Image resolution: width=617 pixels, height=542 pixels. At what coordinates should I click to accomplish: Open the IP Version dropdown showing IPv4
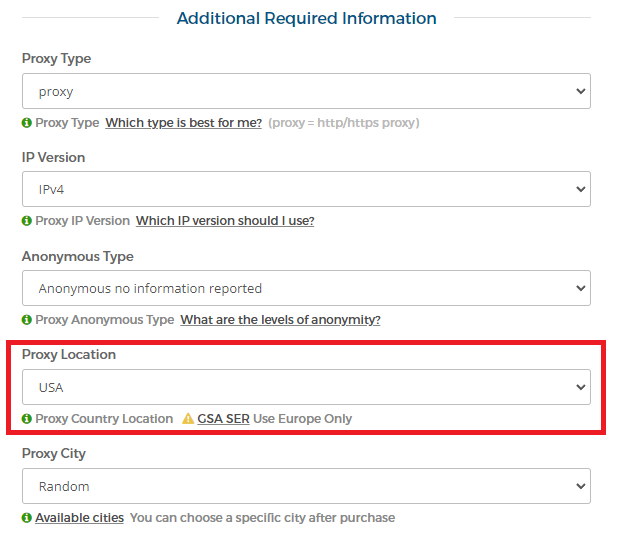(306, 189)
